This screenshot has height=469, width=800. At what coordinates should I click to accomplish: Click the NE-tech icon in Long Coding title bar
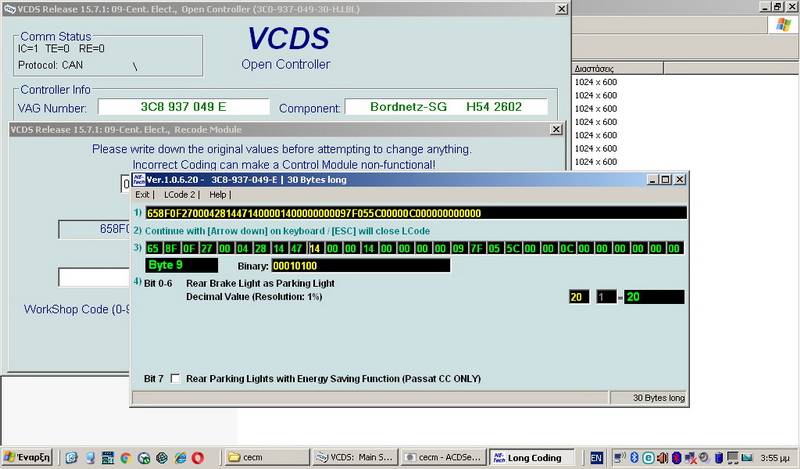(x=138, y=180)
